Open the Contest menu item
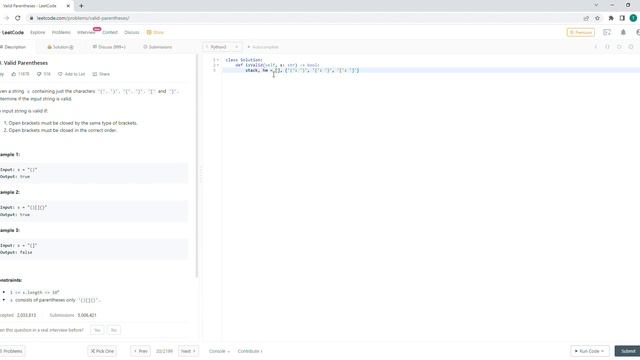 110,32
